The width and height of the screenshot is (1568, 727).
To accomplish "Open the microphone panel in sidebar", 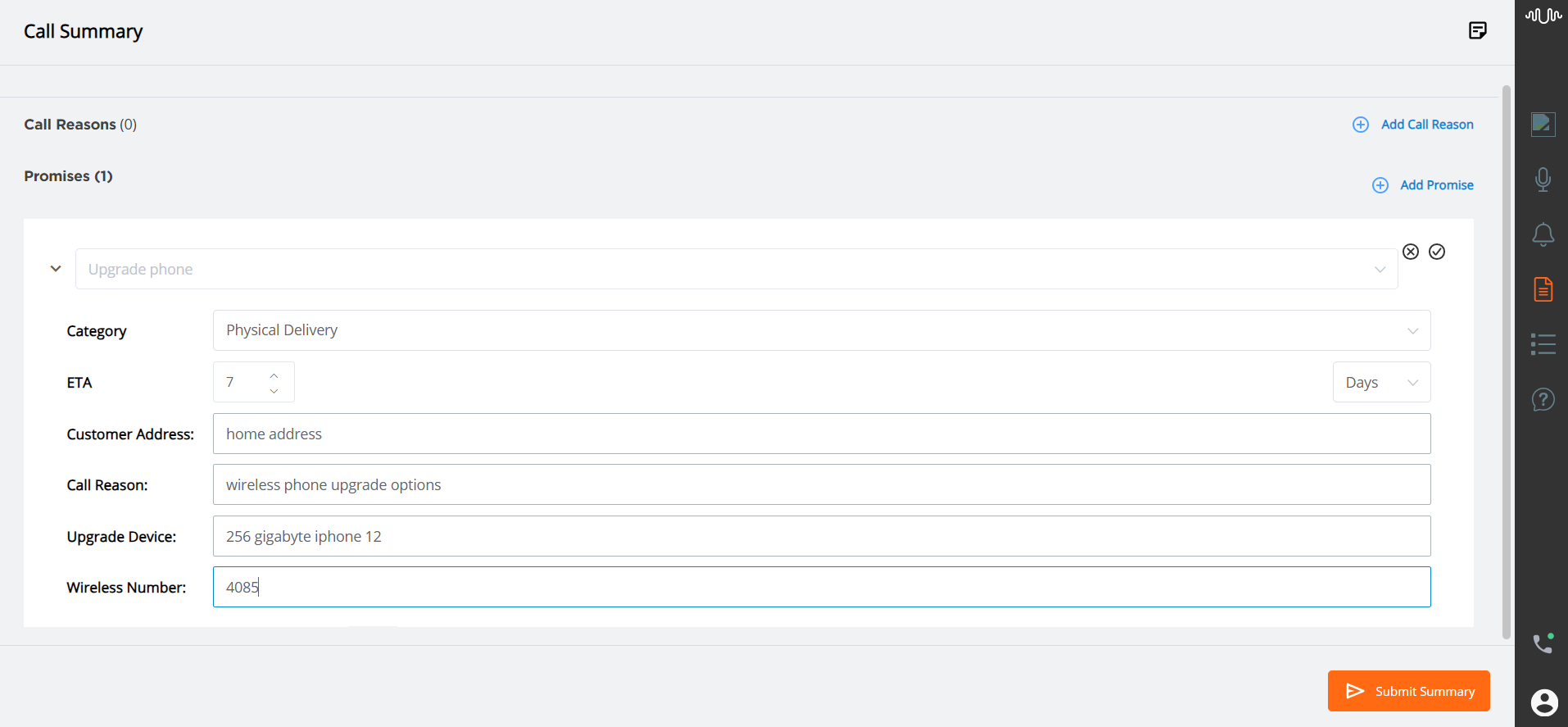I will point(1543,179).
